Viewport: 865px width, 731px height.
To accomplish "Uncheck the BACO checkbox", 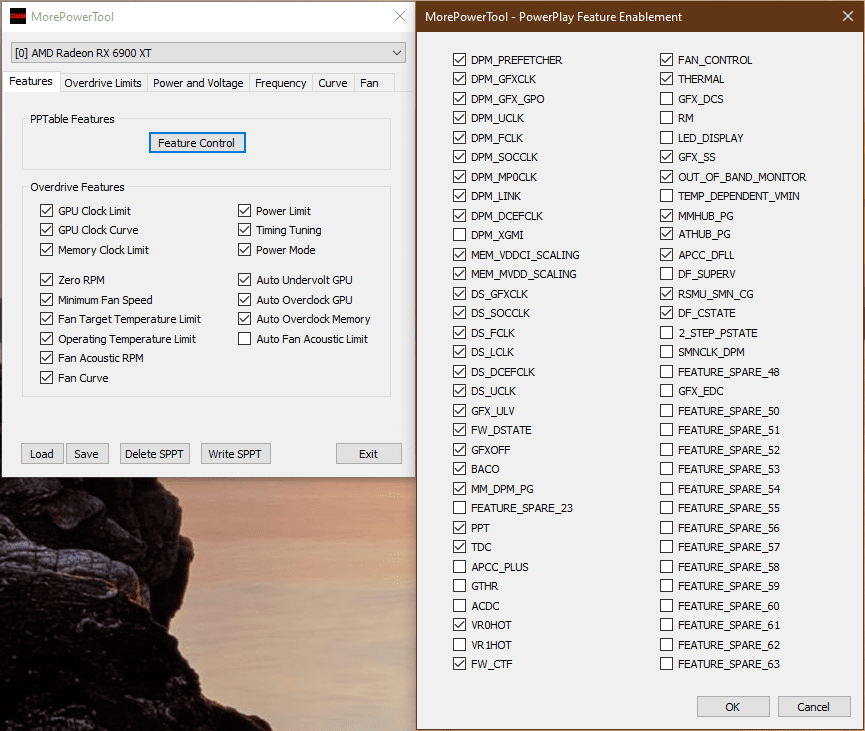I will (459, 469).
